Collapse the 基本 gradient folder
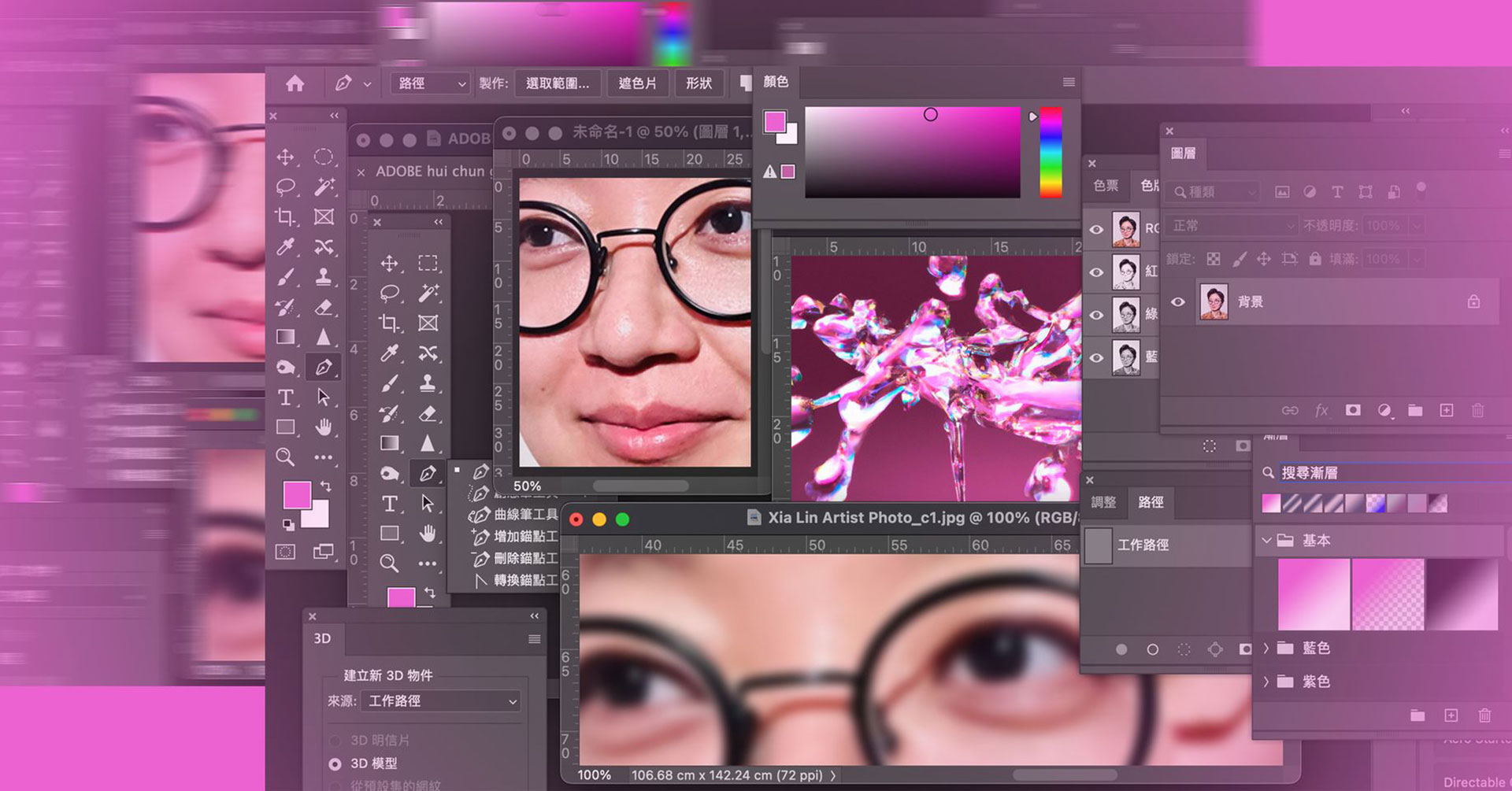Image resolution: width=1512 pixels, height=791 pixels. (1266, 541)
